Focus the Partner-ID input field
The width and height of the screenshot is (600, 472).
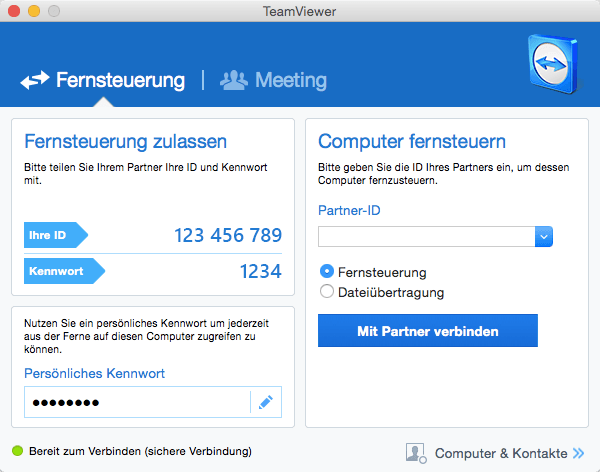click(x=426, y=237)
